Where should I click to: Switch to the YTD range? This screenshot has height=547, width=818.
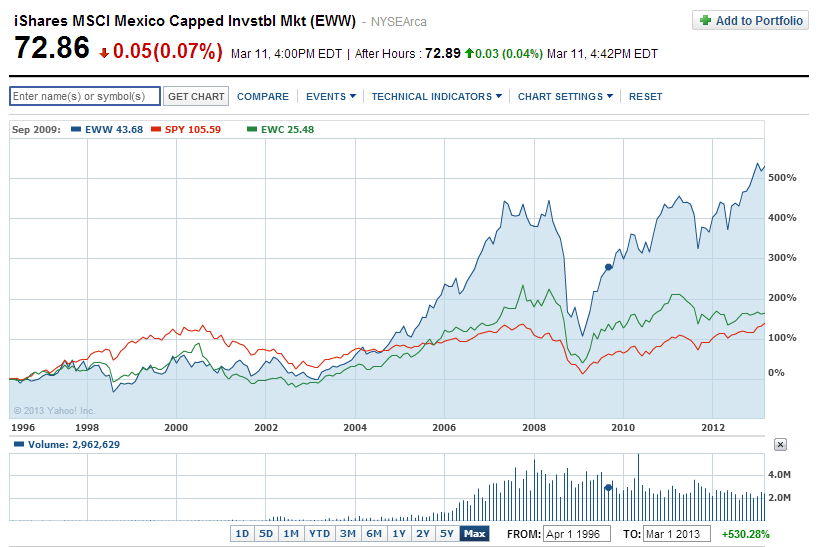319,533
